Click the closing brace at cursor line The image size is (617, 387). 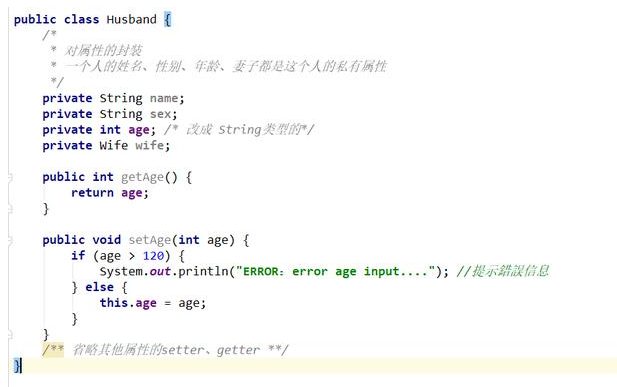click(17, 366)
